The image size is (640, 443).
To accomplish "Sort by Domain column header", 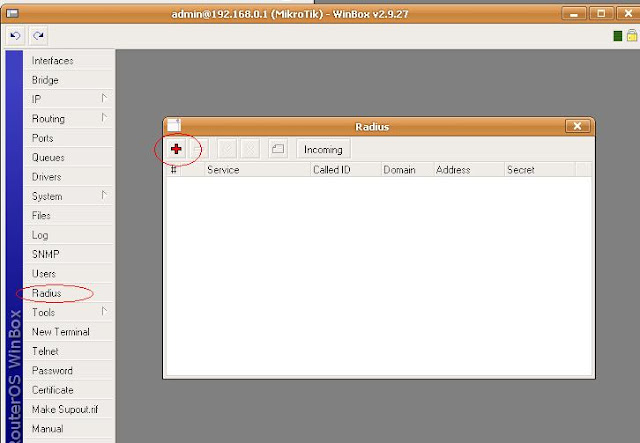I will click(407, 170).
